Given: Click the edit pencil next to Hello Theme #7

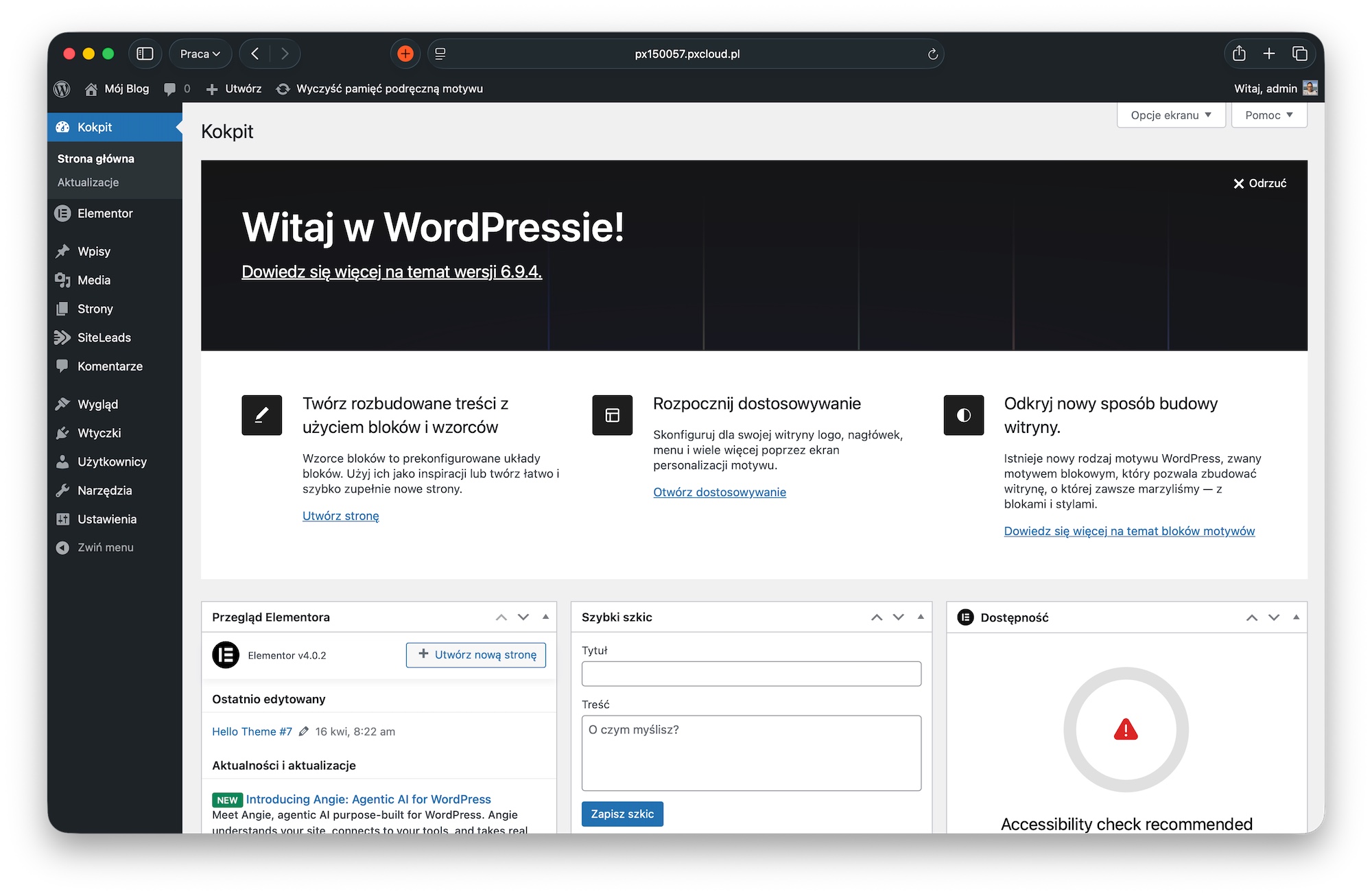Looking at the screenshot, I should (304, 731).
